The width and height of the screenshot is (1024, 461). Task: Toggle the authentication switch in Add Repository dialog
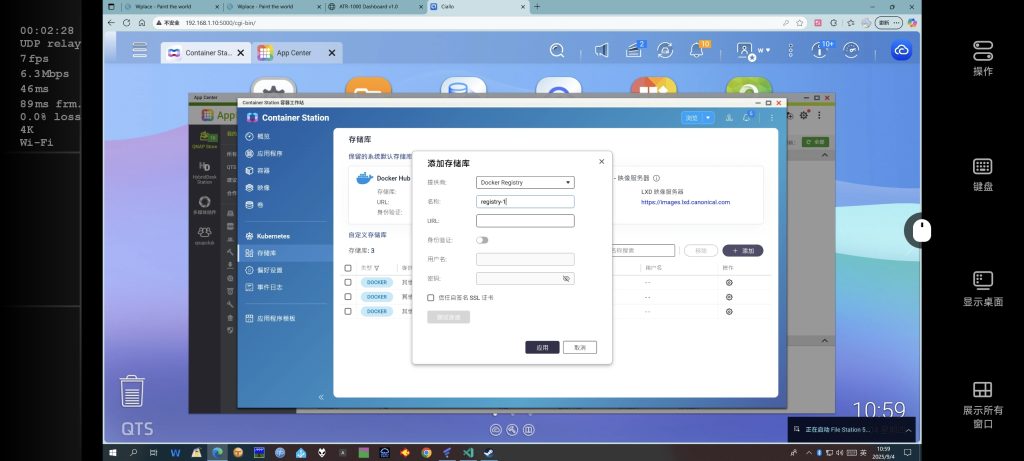482,240
